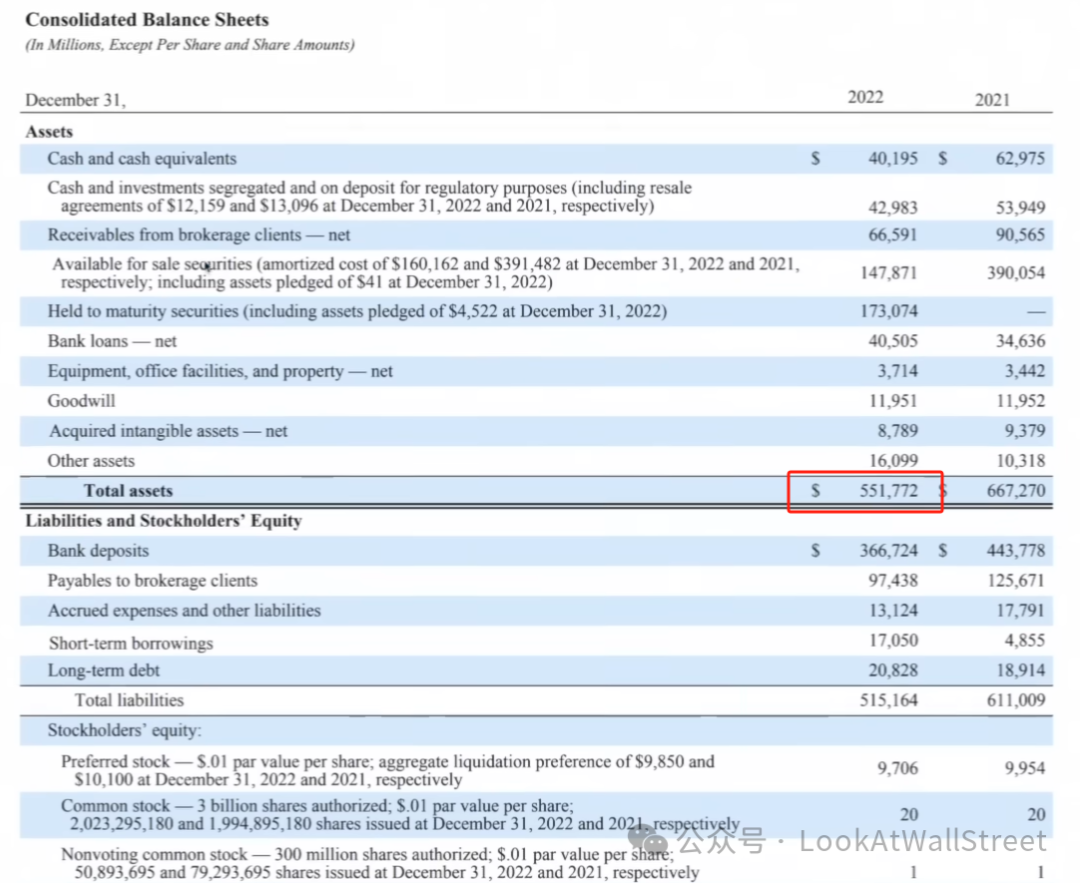Select the 'Long-term debt' label
The width and height of the screenshot is (1080, 883).
[103, 671]
